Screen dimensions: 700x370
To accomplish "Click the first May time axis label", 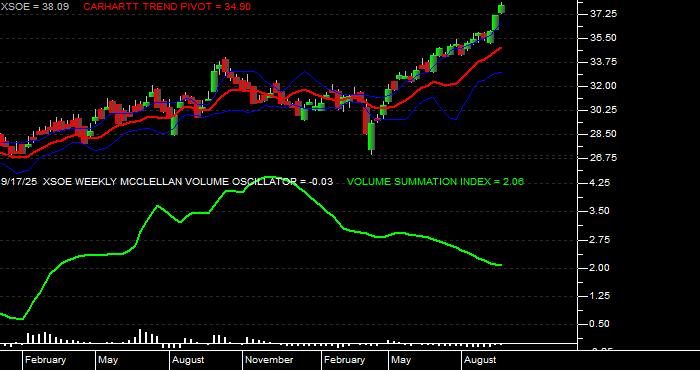I will tap(108, 360).
